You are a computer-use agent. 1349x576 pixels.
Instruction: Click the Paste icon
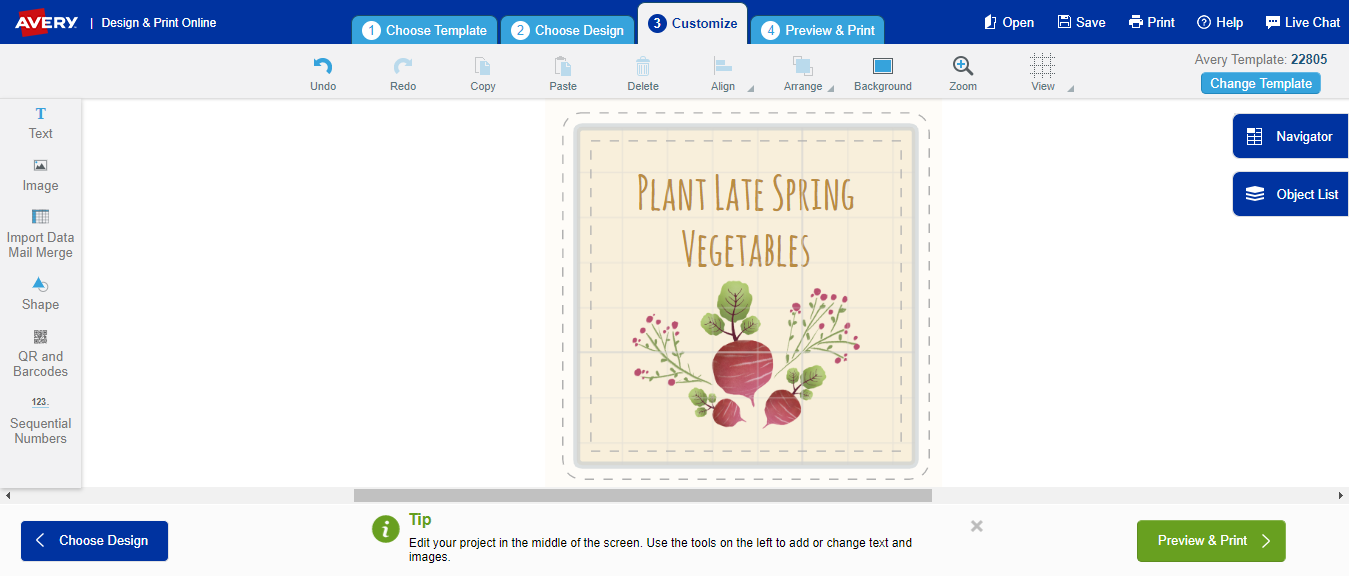[x=563, y=66]
